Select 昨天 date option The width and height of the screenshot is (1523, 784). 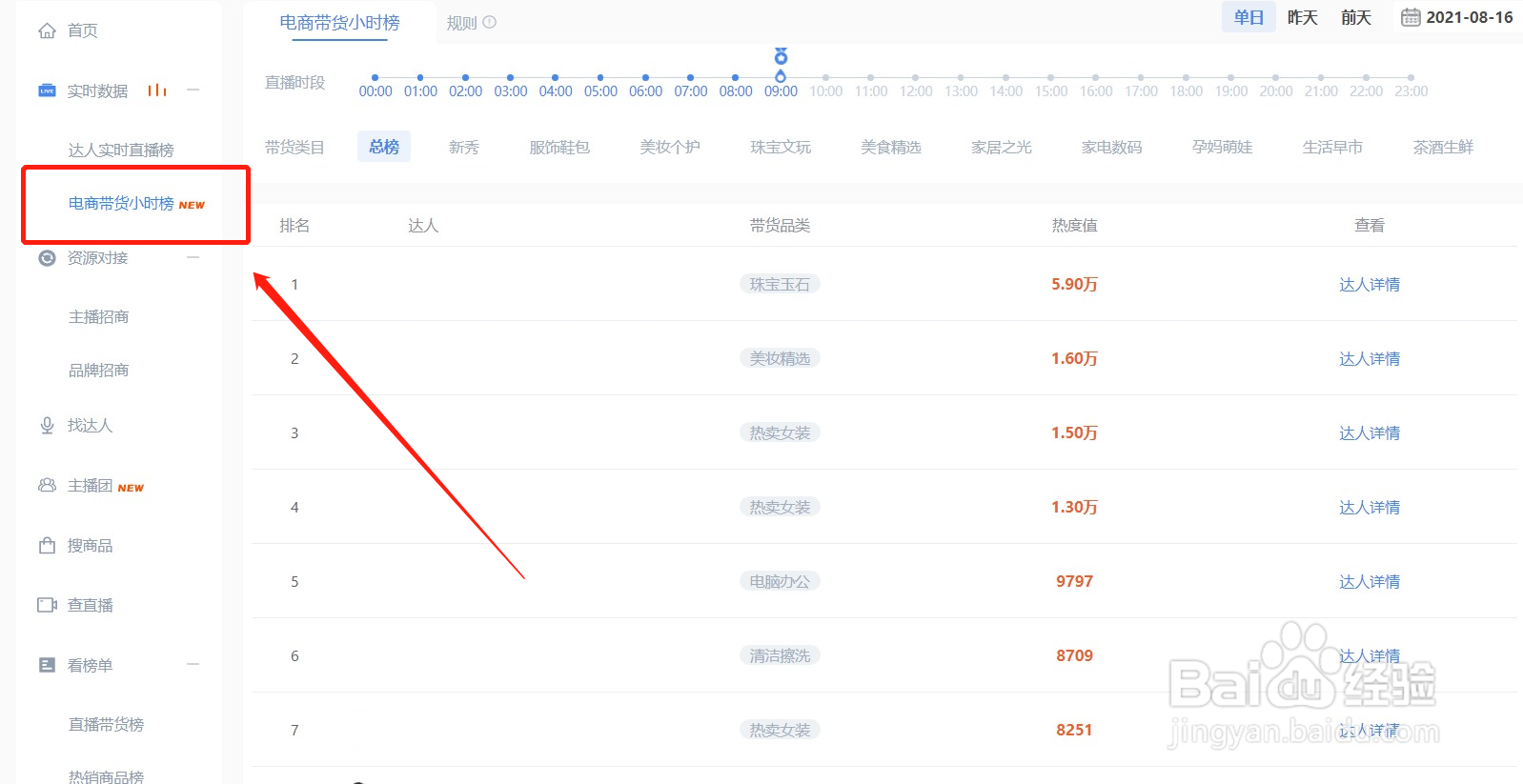(1302, 17)
